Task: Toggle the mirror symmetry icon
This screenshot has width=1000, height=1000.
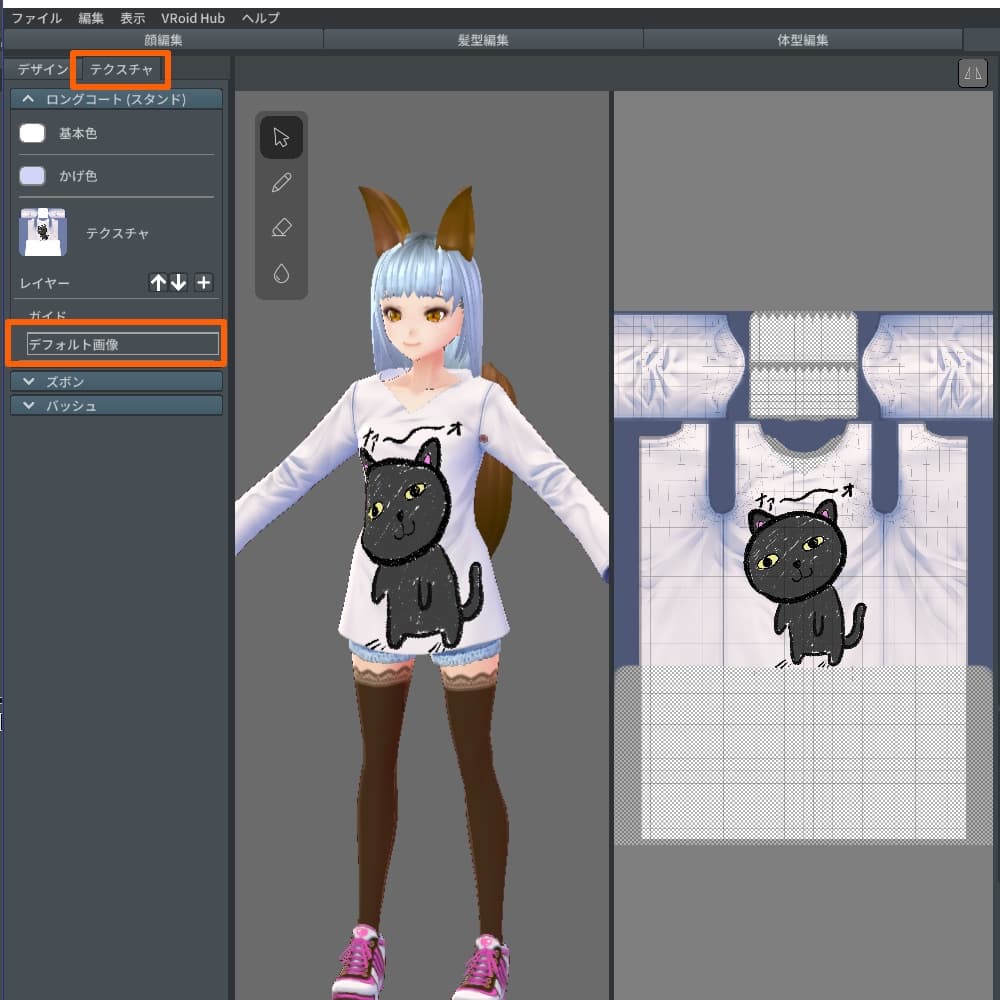Action: (x=972, y=73)
